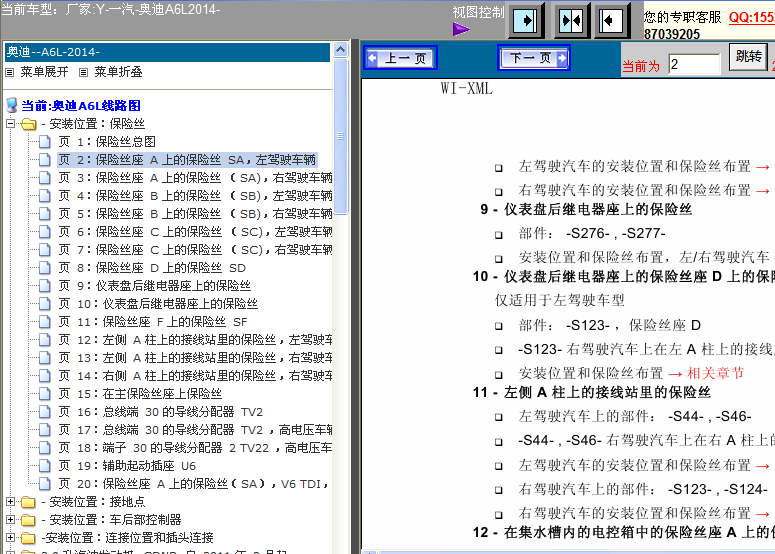
Task: Click heading 9 - 仪表盘后继电器座上的保险丝
Action: pyautogui.click(x=586, y=209)
